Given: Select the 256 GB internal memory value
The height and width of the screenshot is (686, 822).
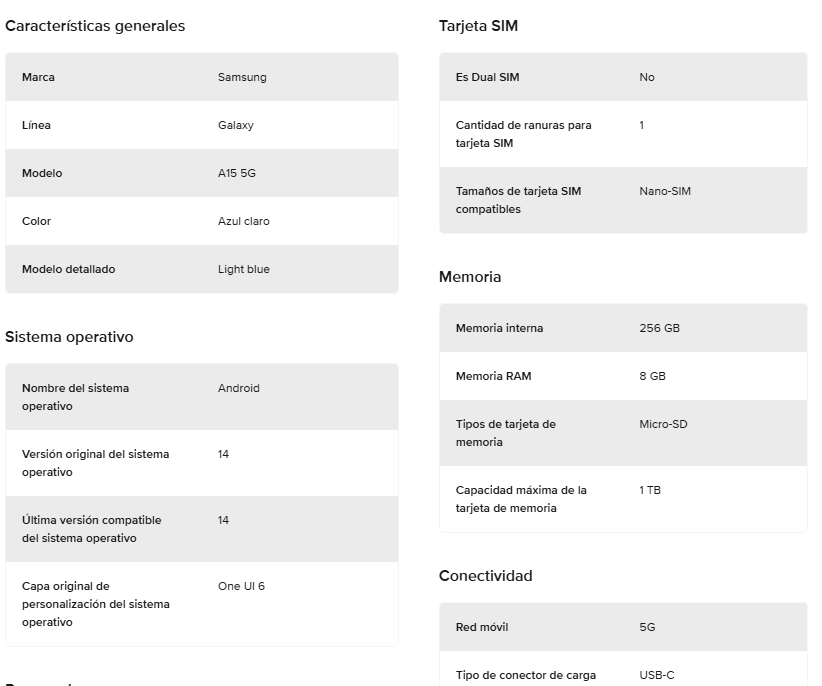Looking at the screenshot, I should [659, 328].
